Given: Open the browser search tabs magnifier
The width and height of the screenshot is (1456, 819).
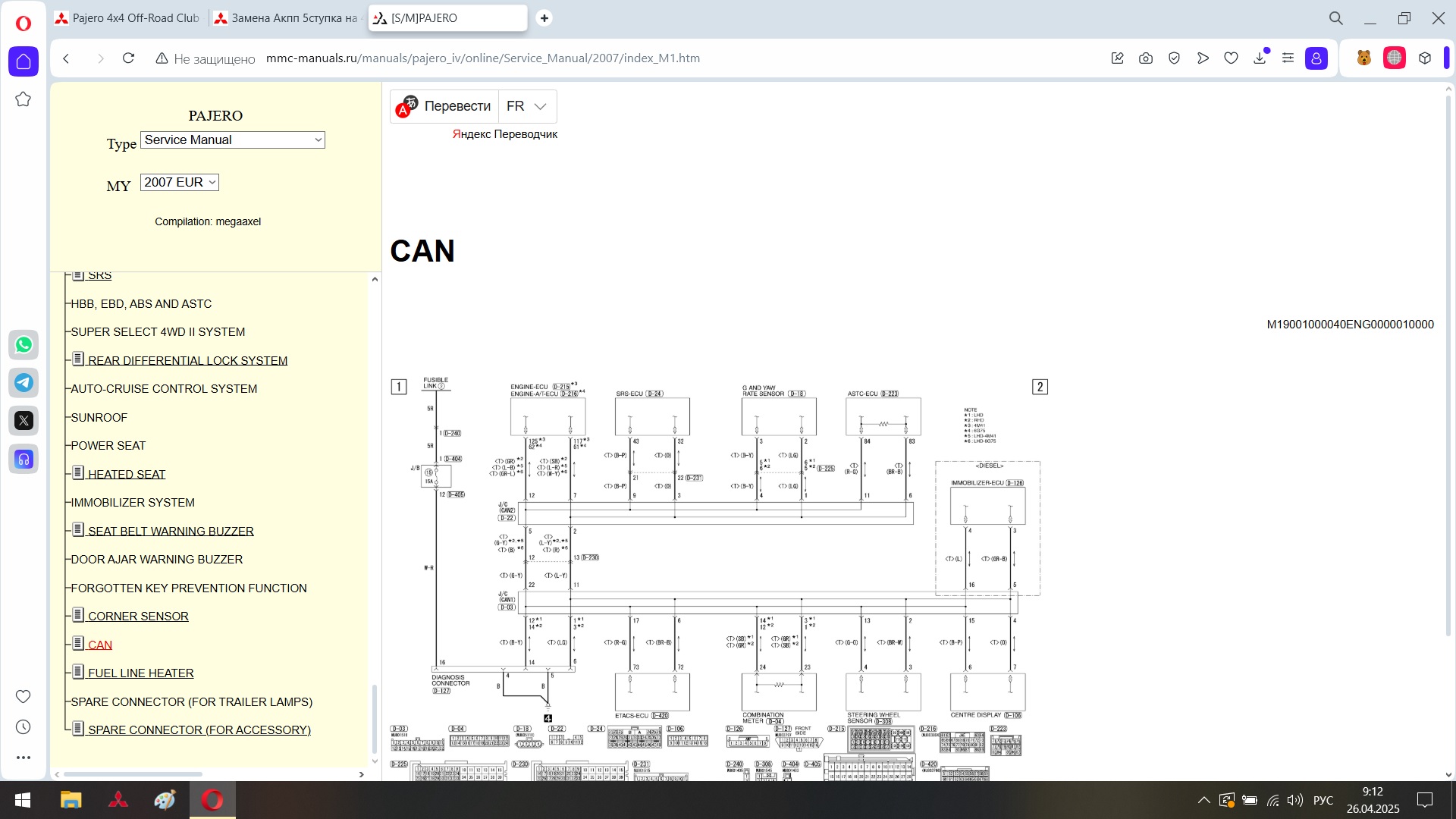Looking at the screenshot, I should pos(1336,18).
